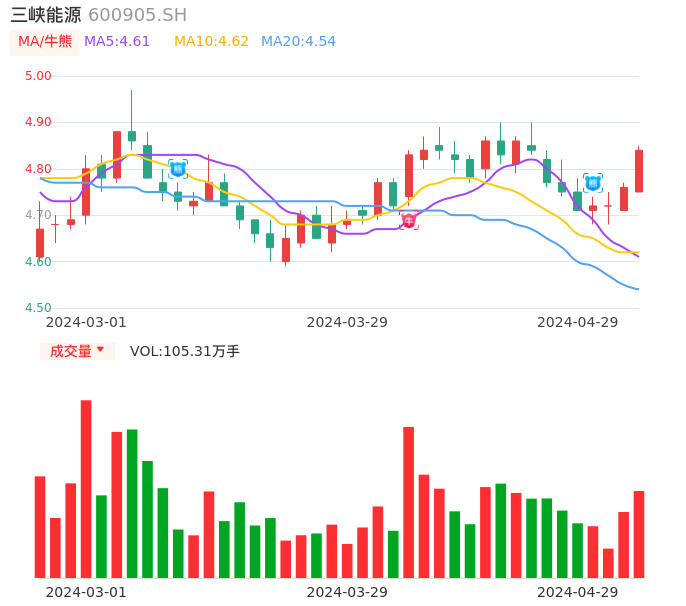This screenshot has height=606, width=686.
Task: Toggle the MA10 yellow line legend
Action: (x=211, y=42)
